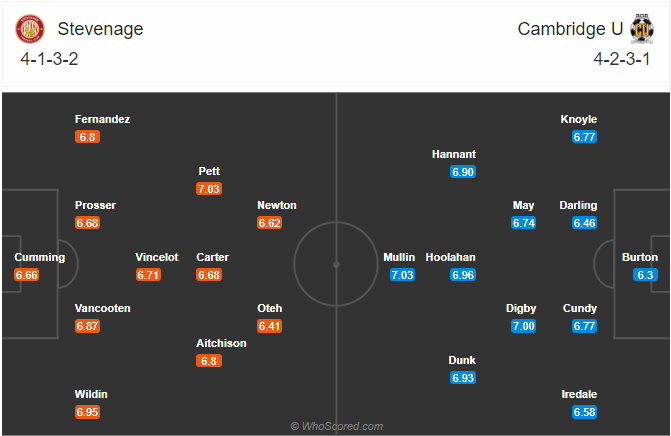Select Burton's 6.3 rating badge
671x436 pixels.
click(645, 275)
